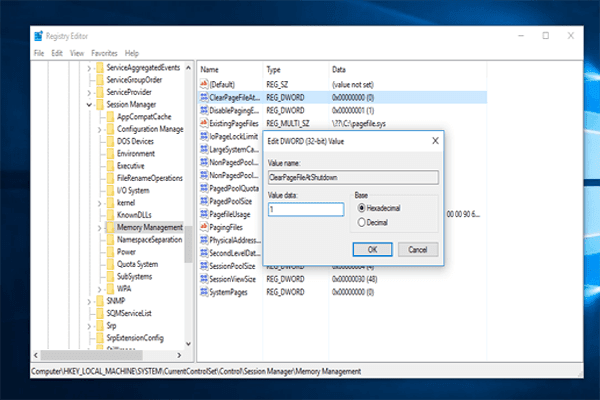Expand the kernel tree node
This screenshot has width=600, height=400.
point(99,203)
